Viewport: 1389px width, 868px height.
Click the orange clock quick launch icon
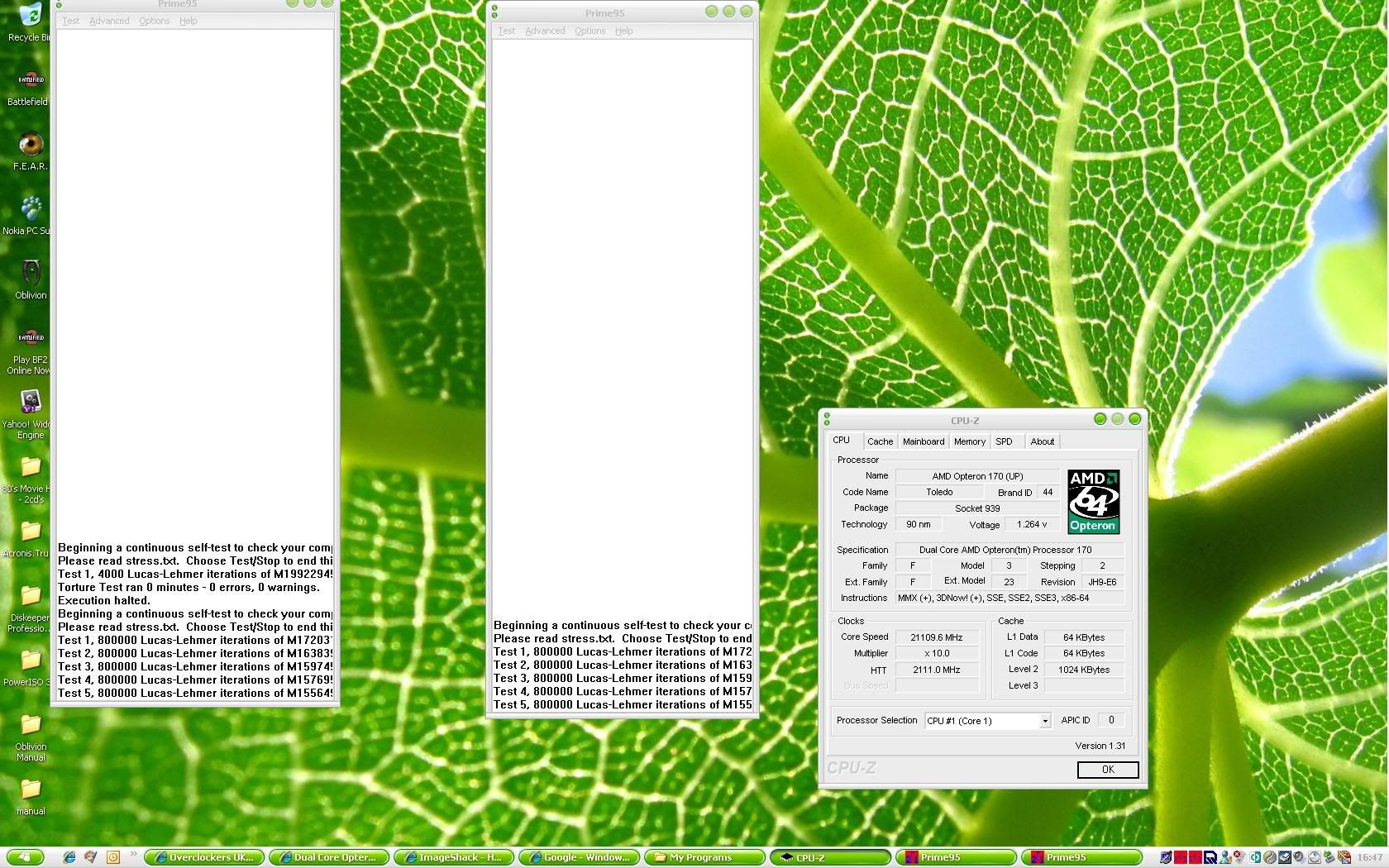coord(113,857)
